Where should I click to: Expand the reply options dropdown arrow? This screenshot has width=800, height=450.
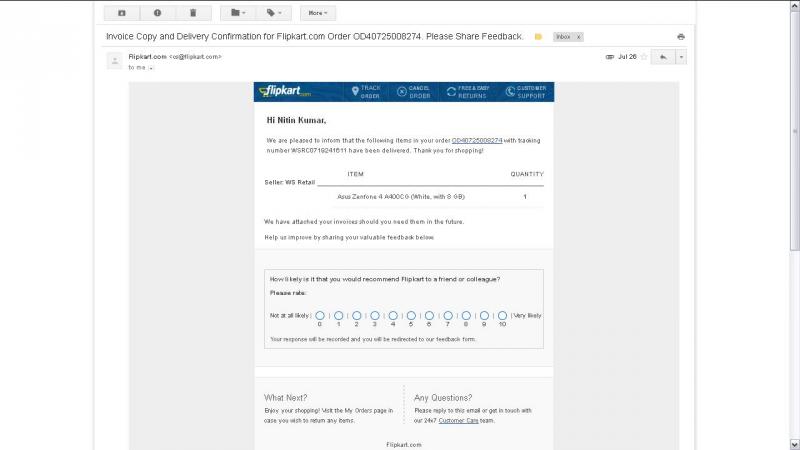[681, 57]
